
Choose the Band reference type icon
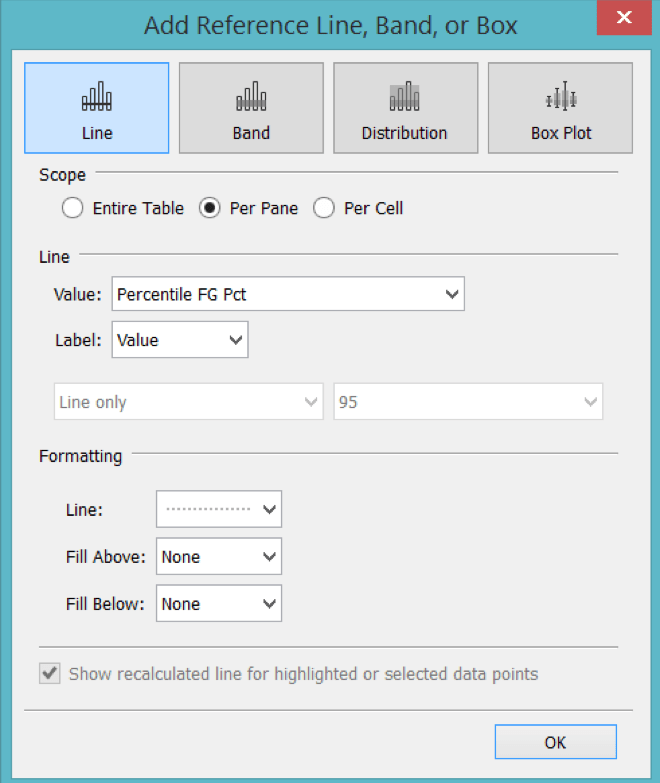tap(251, 98)
